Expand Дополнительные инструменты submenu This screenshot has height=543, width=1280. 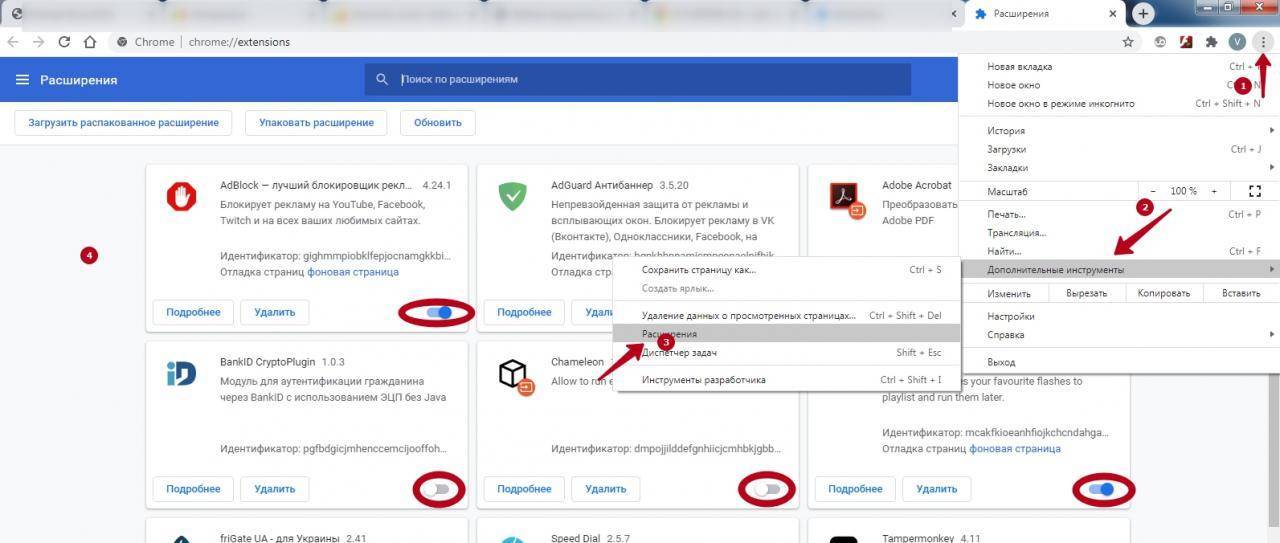tap(1118, 270)
